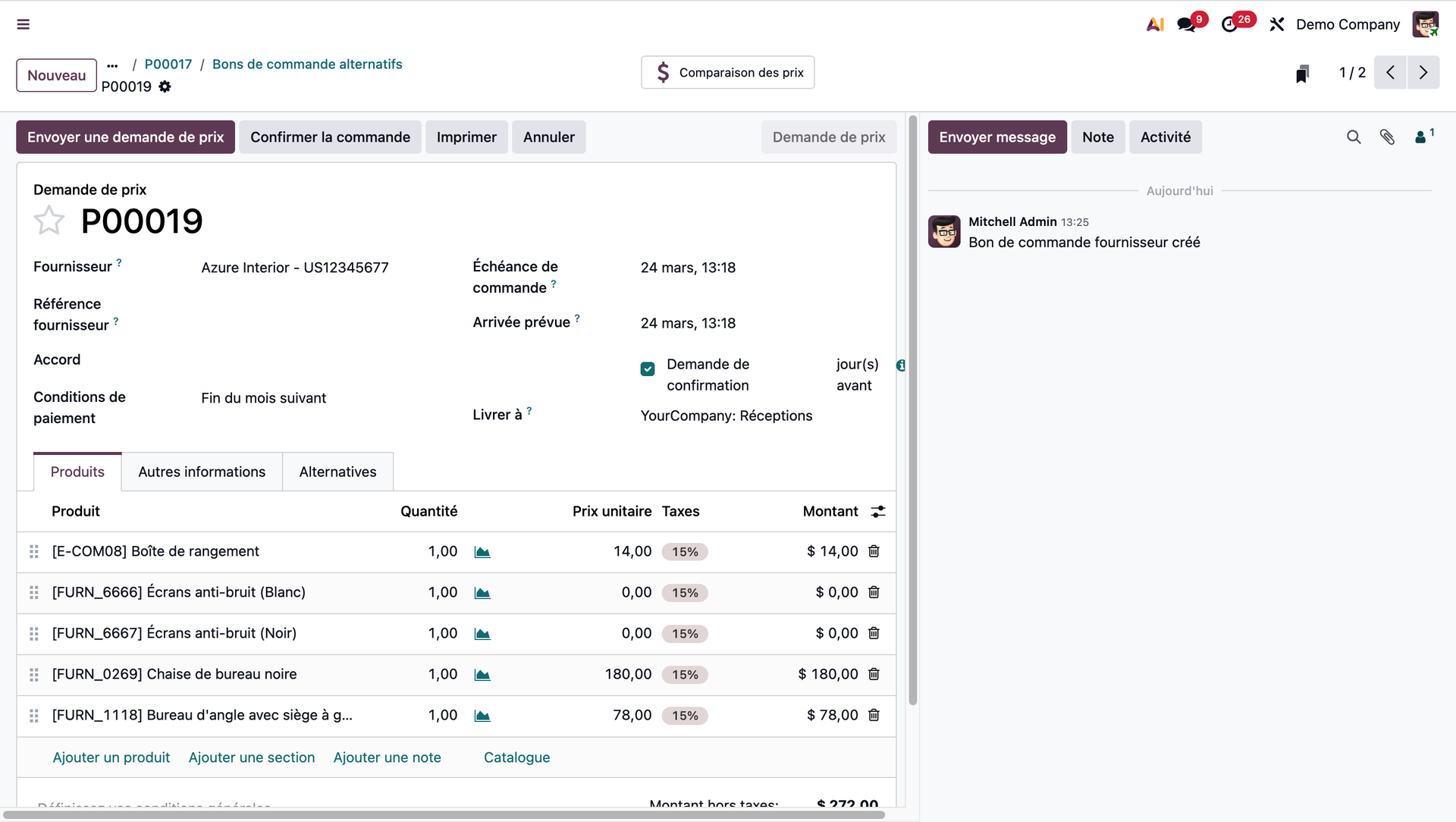Click the AI assistant icon
The width and height of the screenshot is (1456, 822).
pyautogui.click(x=1155, y=24)
